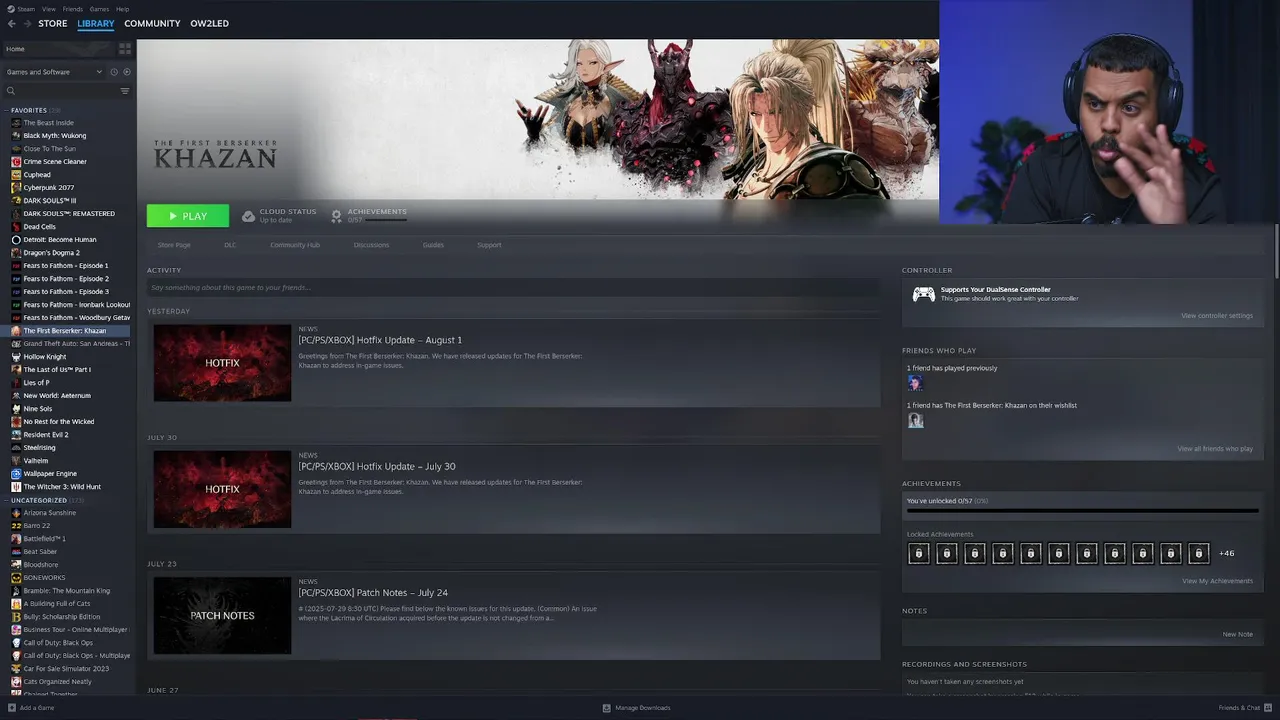This screenshot has height=720, width=1280.
Task: Open the Friends menu
Action: tap(73, 9)
